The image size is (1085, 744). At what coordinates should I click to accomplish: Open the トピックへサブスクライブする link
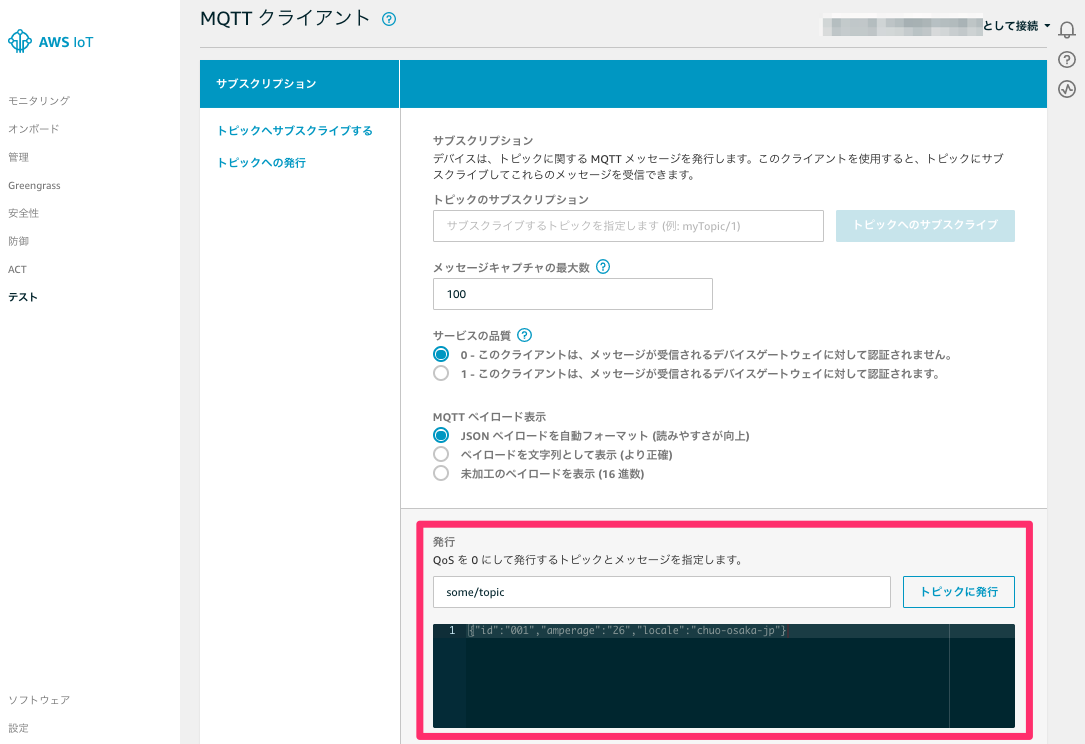pos(294,131)
